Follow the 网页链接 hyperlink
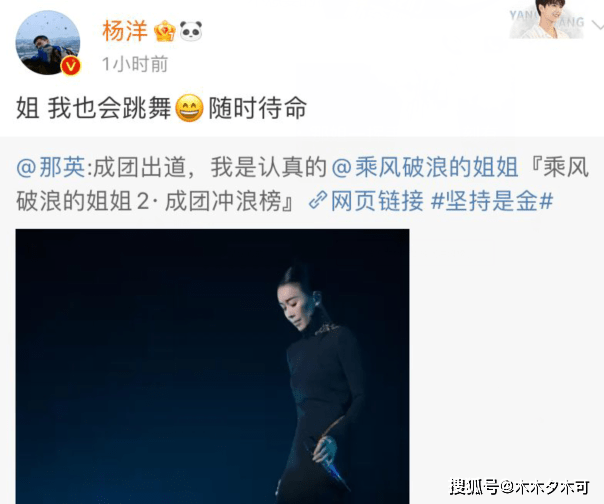This screenshot has width=604, height=504. point(377,201)
